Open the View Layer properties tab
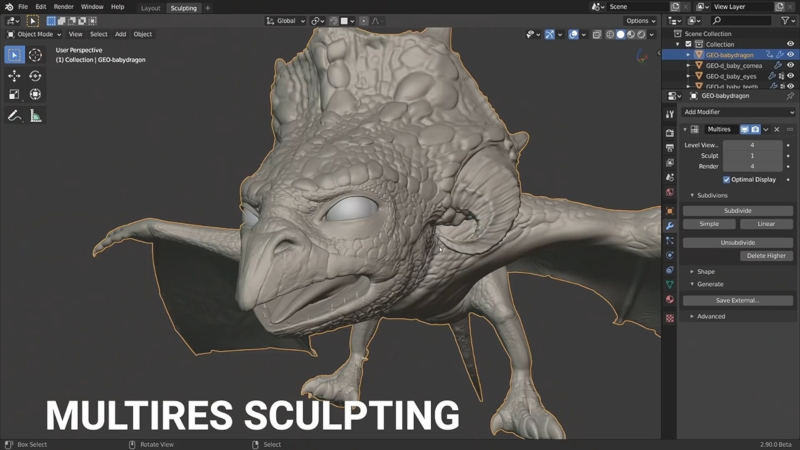 tap(670, 162)
